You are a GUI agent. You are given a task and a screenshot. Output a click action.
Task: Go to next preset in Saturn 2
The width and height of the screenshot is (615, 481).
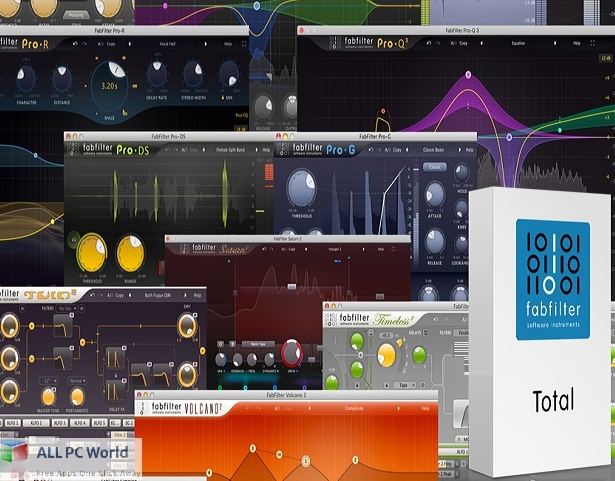pyautogui.click(x=363, y=249)
